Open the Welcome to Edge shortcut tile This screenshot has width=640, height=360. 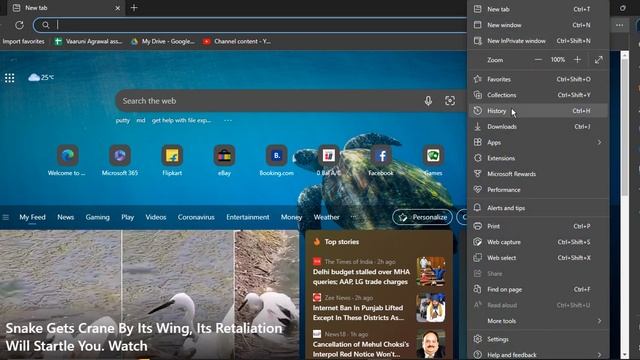tap(67, 160)
